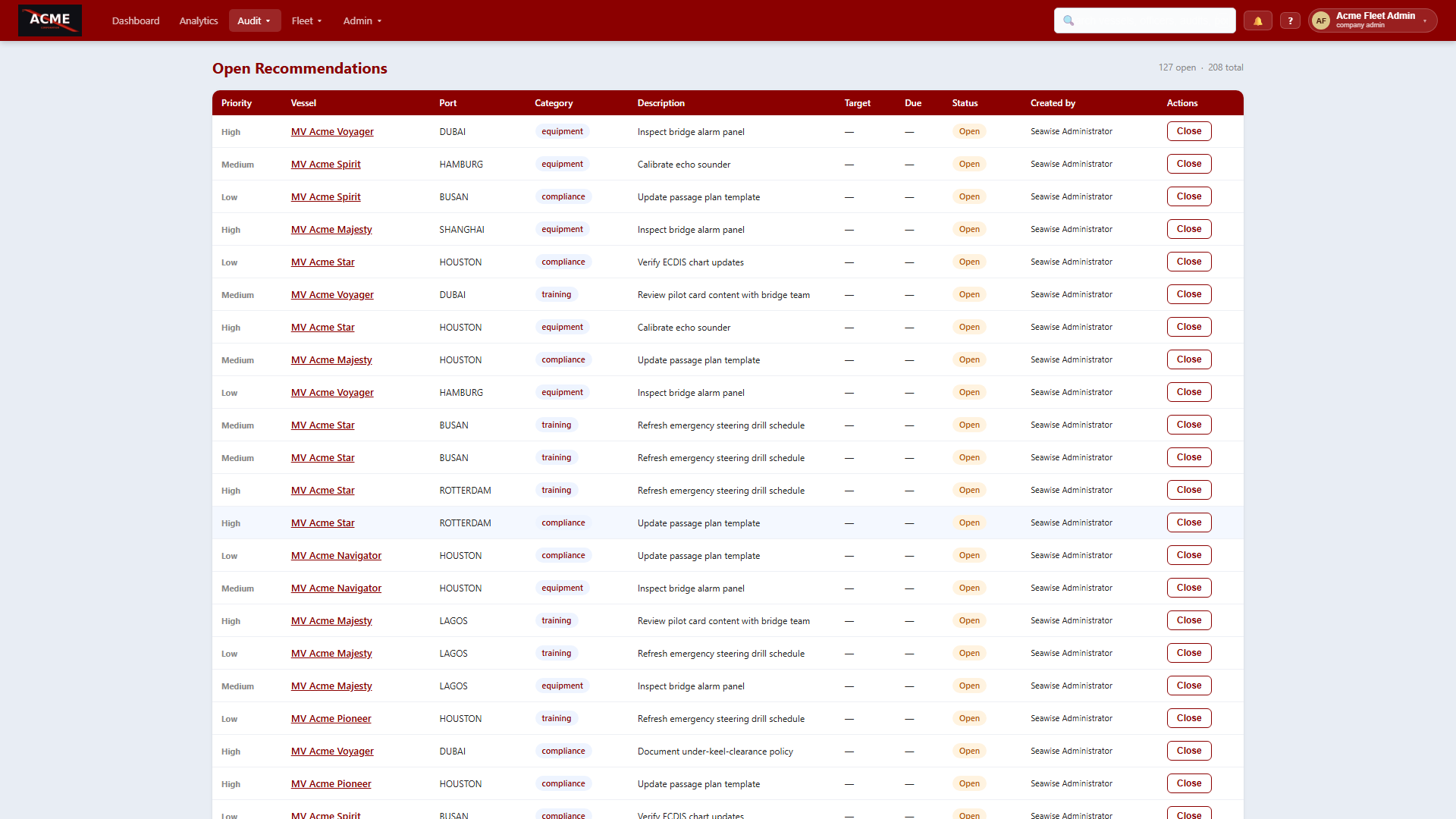This screenshot has width=1456, height=819.
Task: Open the notifications bell
Action: coord(1258,20)
